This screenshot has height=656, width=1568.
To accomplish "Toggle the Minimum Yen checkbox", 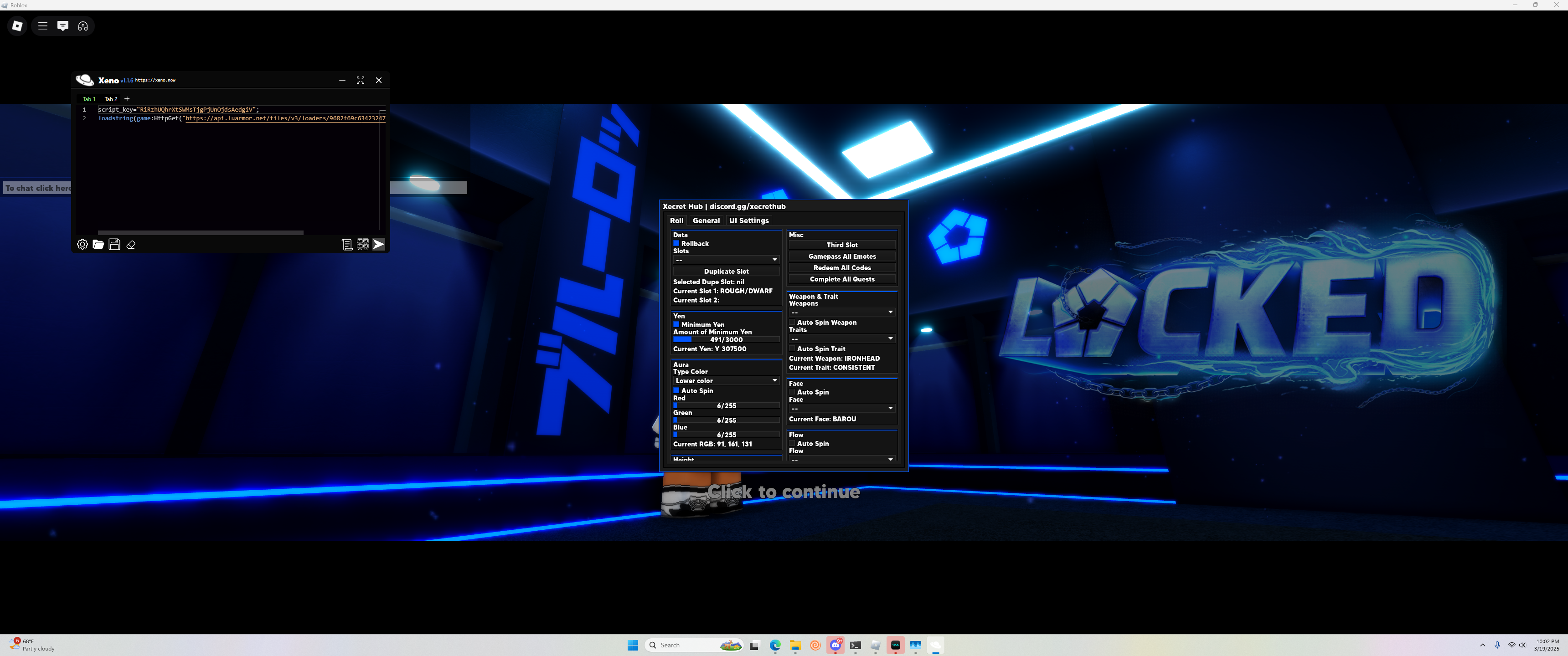I will (x=676, y=324).
